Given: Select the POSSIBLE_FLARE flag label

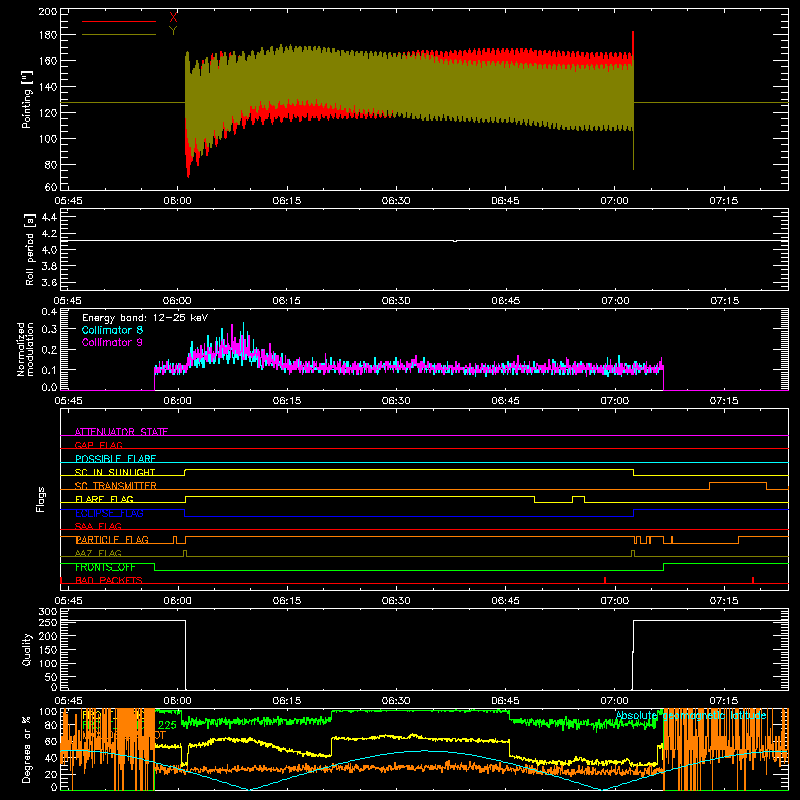Looking at the screenshot, I should (x=115, y=459).
